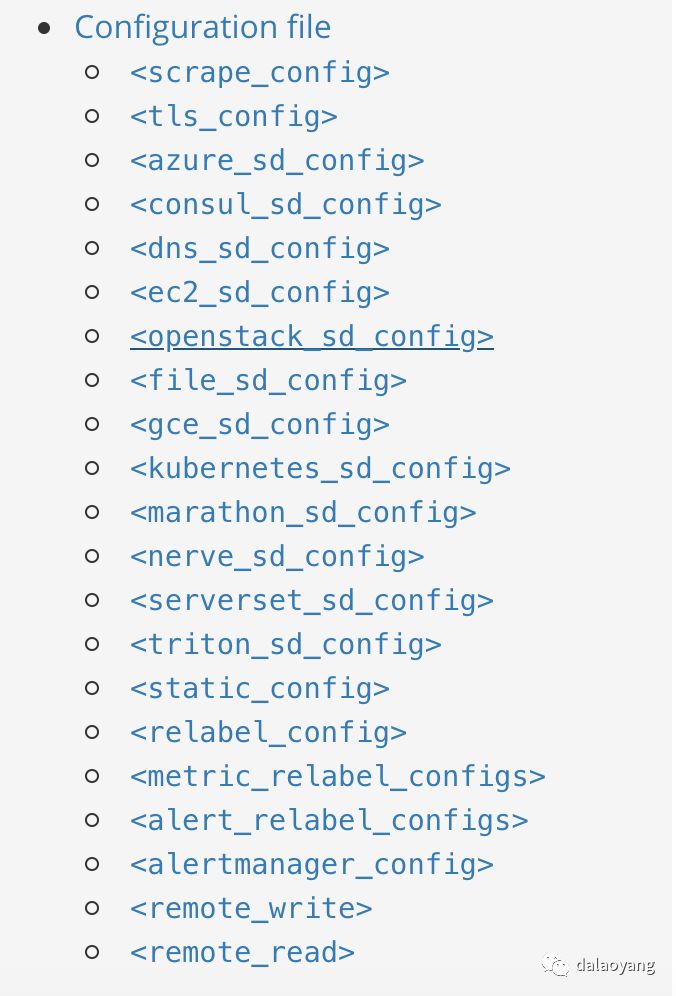This screenshot has width=676, height=996.
Task: Go to the <tls_config> section
Action: tap(234, 117)
